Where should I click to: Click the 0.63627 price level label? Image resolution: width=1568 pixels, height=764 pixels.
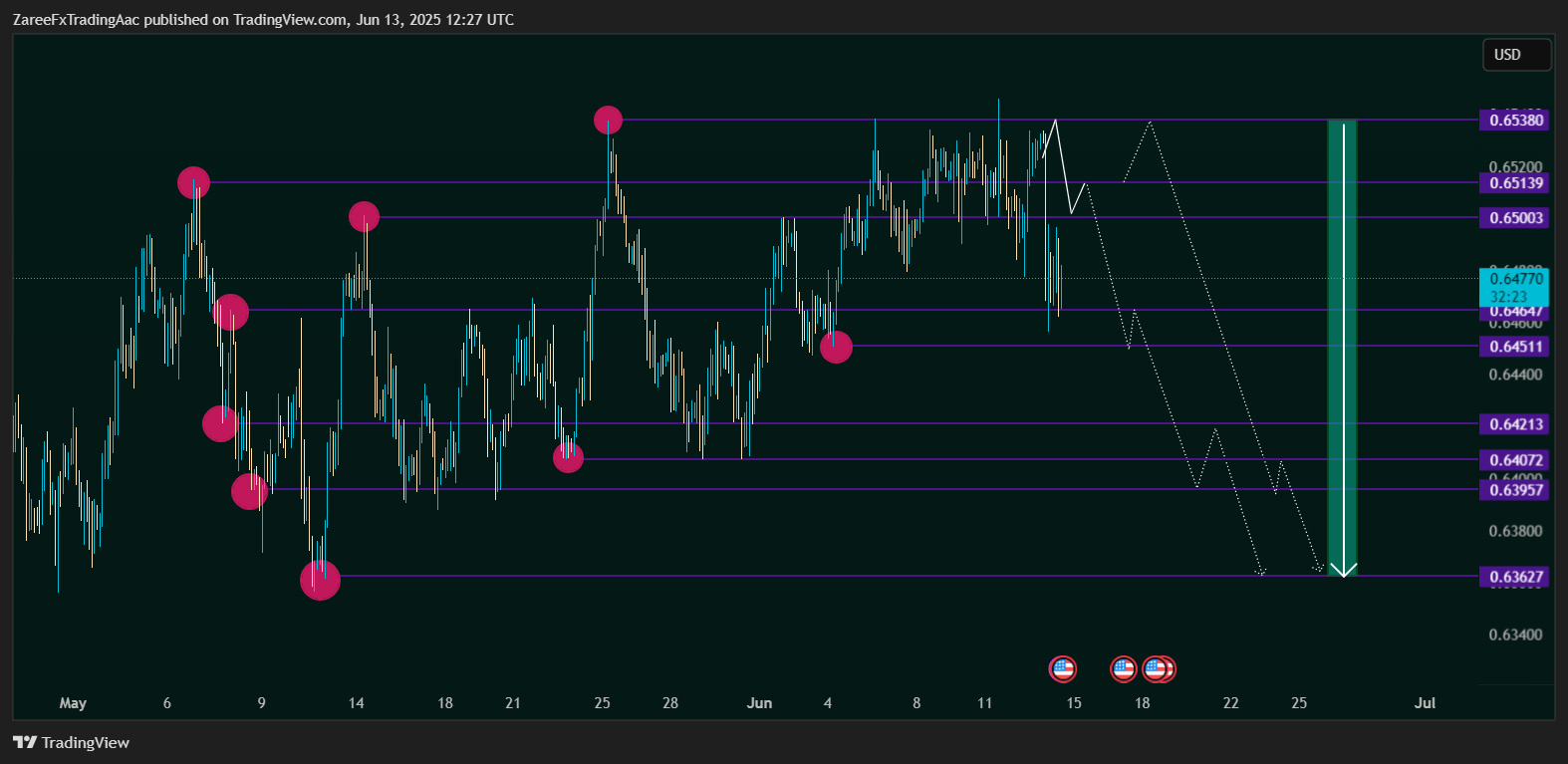click(x=1515, y=577)
